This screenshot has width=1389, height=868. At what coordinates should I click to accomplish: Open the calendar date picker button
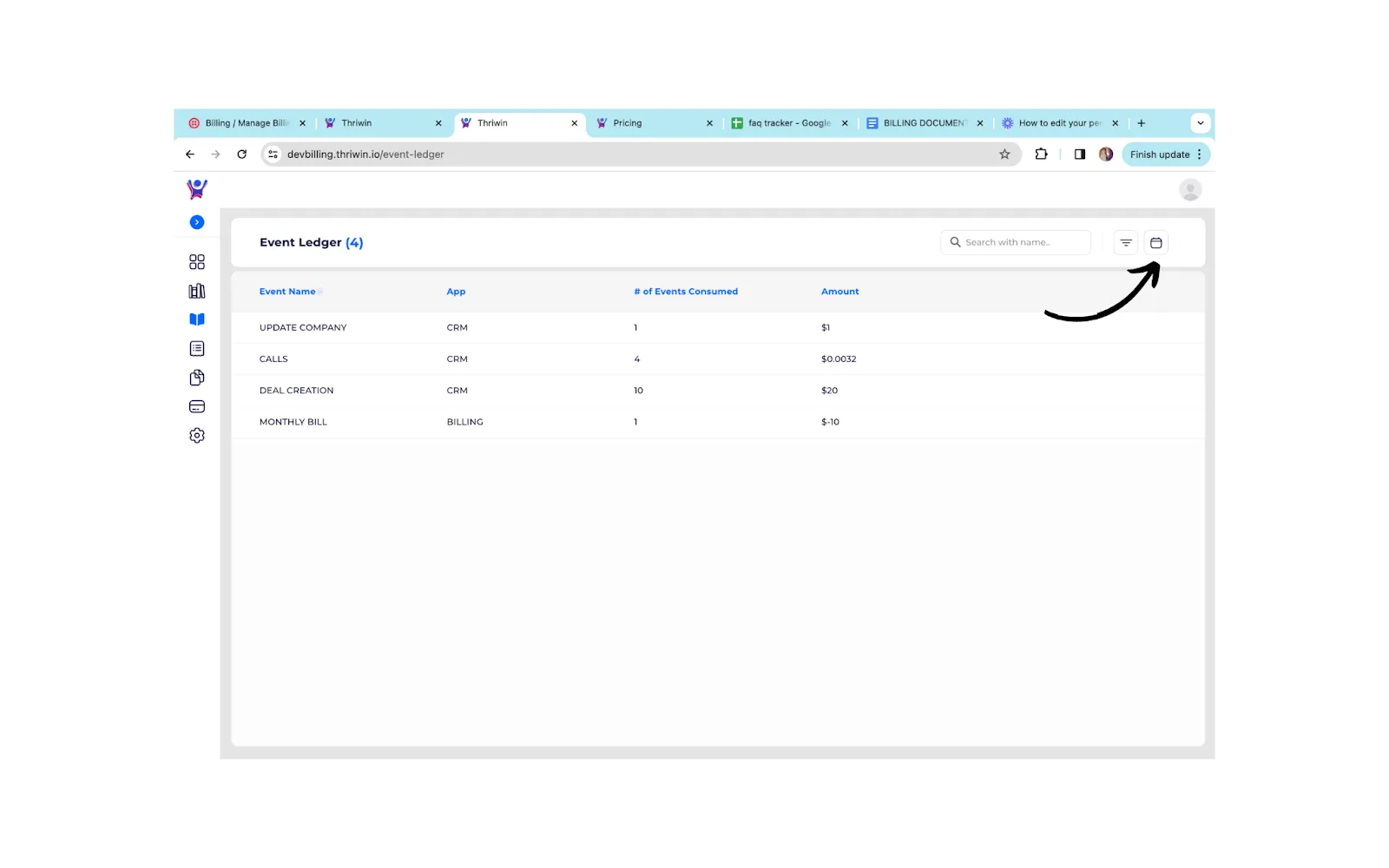coord(1156,243)
